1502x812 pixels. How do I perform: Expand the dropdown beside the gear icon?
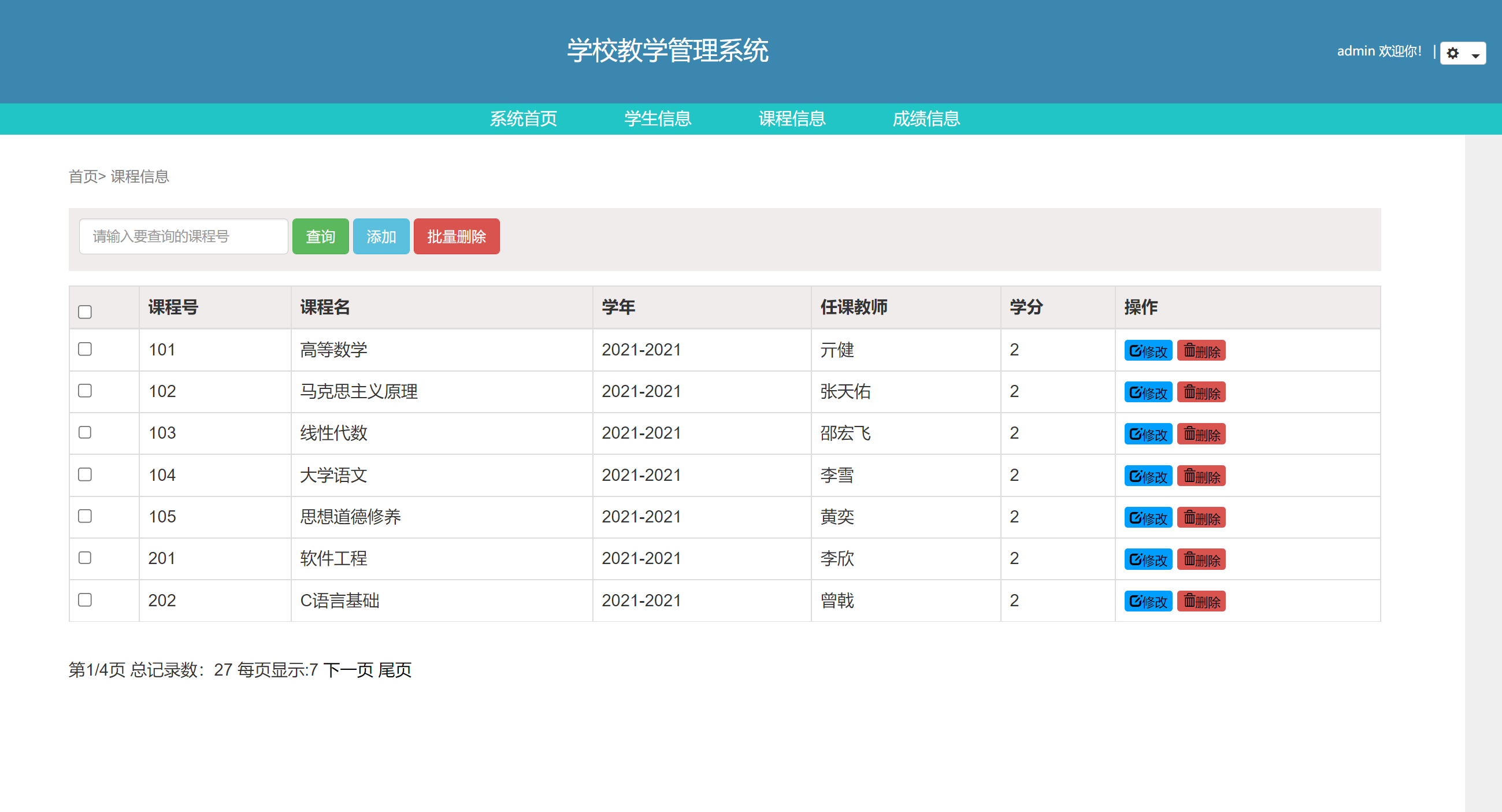[x=1475, y=54]
